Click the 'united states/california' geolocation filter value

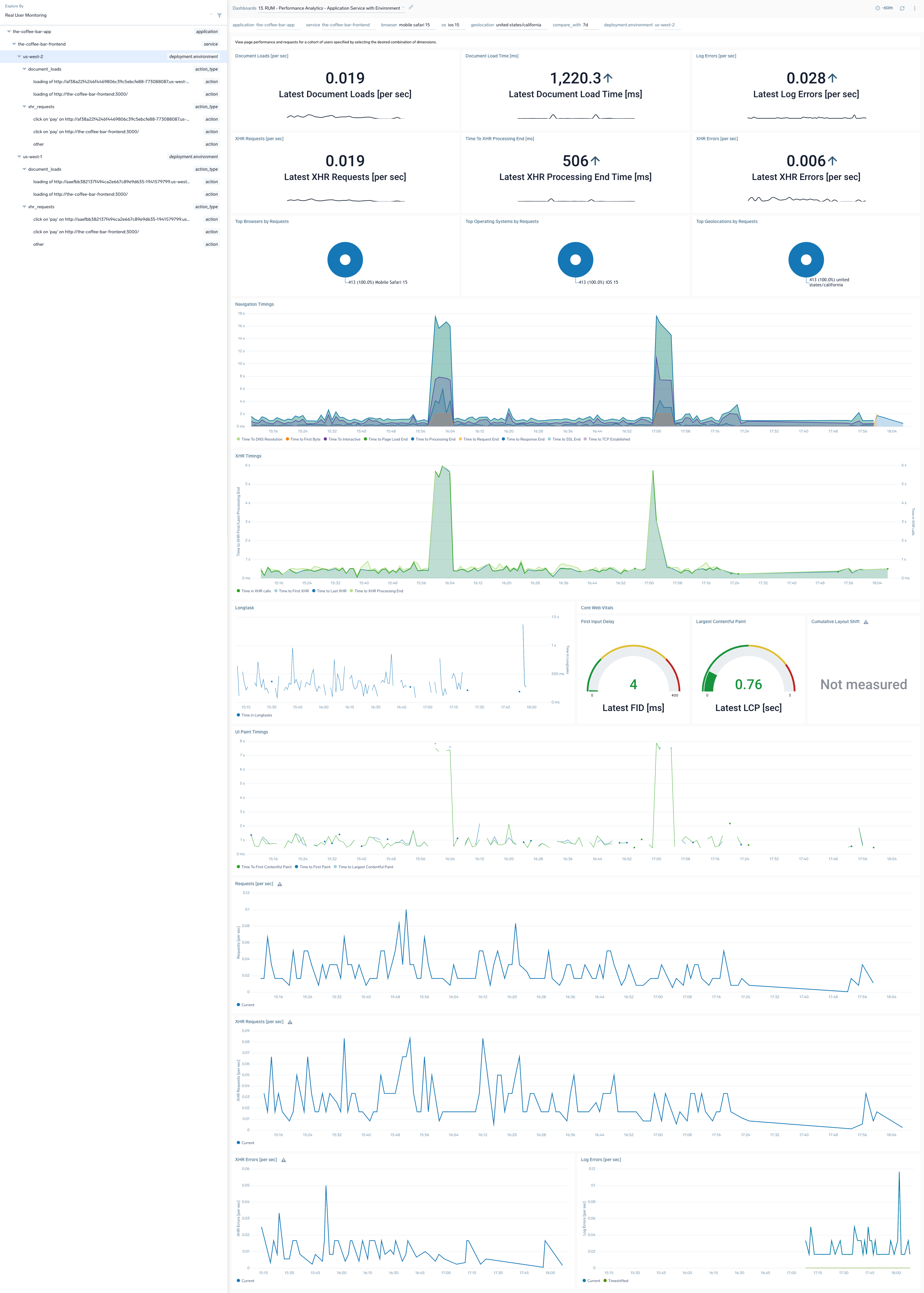point(519,25)
